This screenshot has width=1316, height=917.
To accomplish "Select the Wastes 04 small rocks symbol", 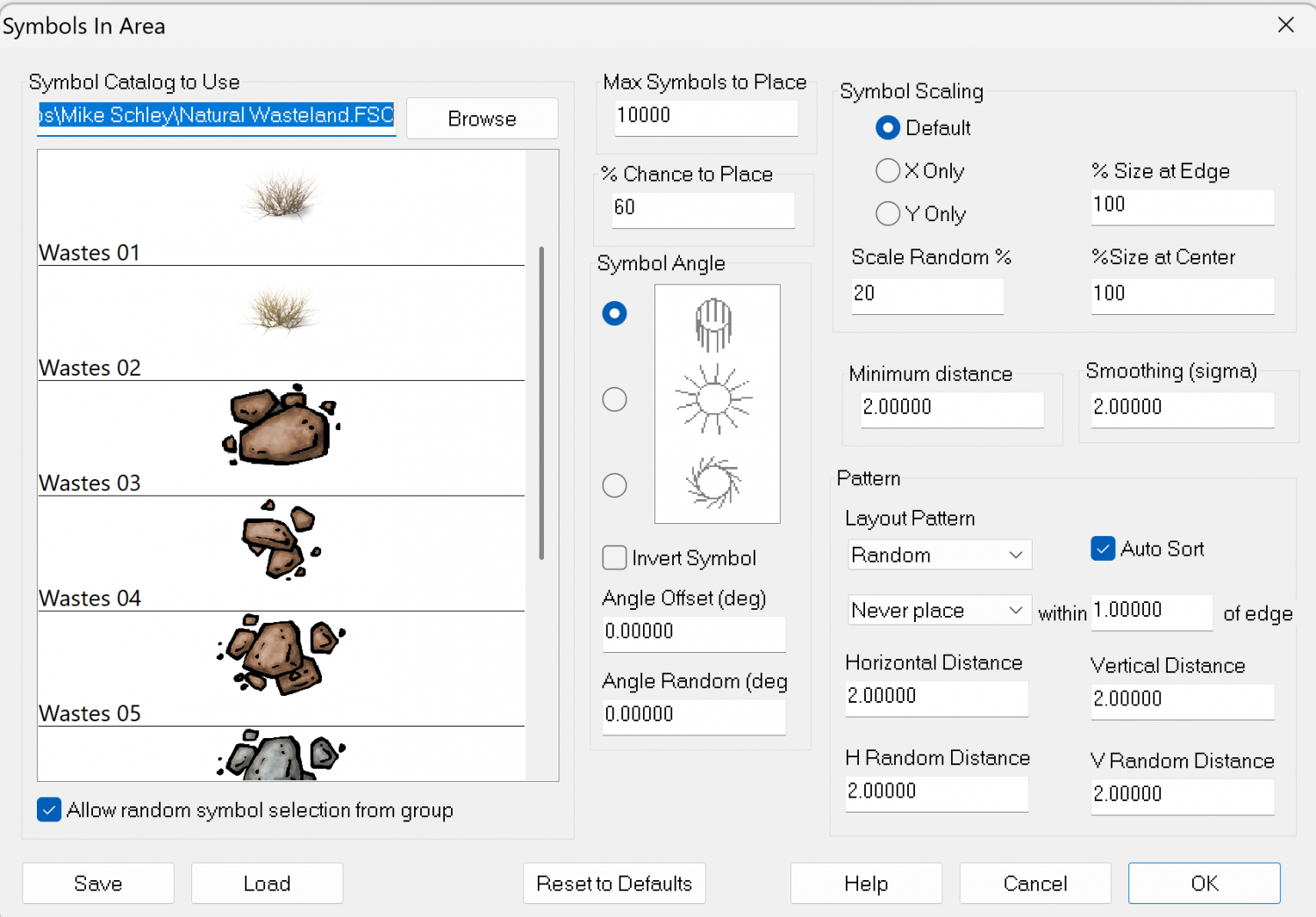I will (x=281, y=541).
